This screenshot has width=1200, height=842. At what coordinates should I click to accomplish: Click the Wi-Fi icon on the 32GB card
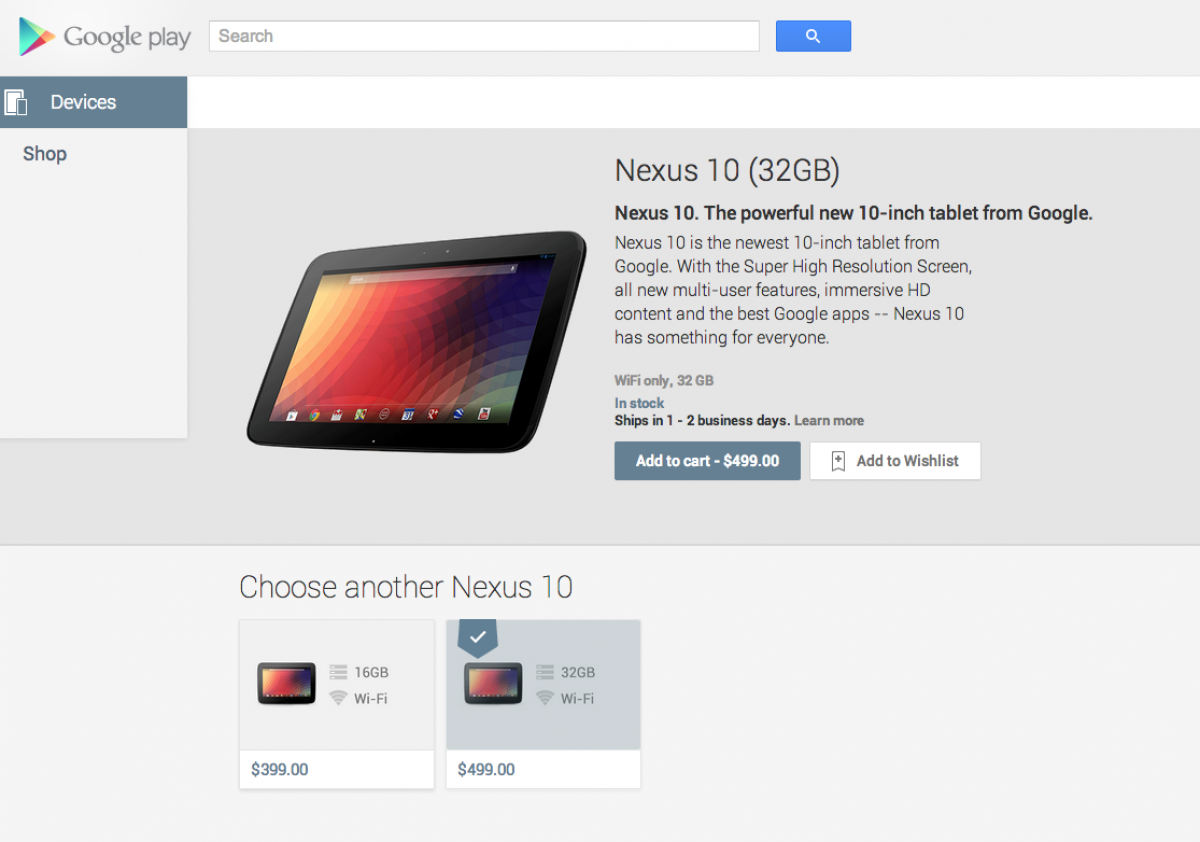pyautogui.click(x=545, y=698)
